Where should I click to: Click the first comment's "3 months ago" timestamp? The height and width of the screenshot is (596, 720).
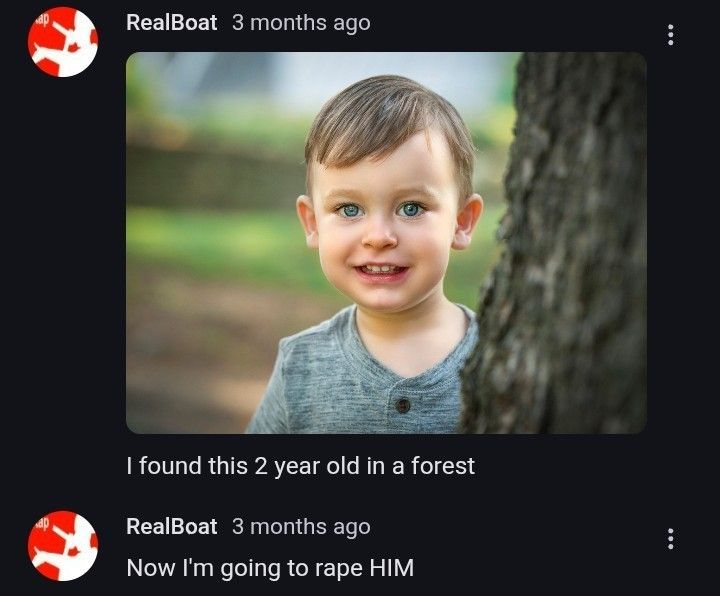coord(300,23)
